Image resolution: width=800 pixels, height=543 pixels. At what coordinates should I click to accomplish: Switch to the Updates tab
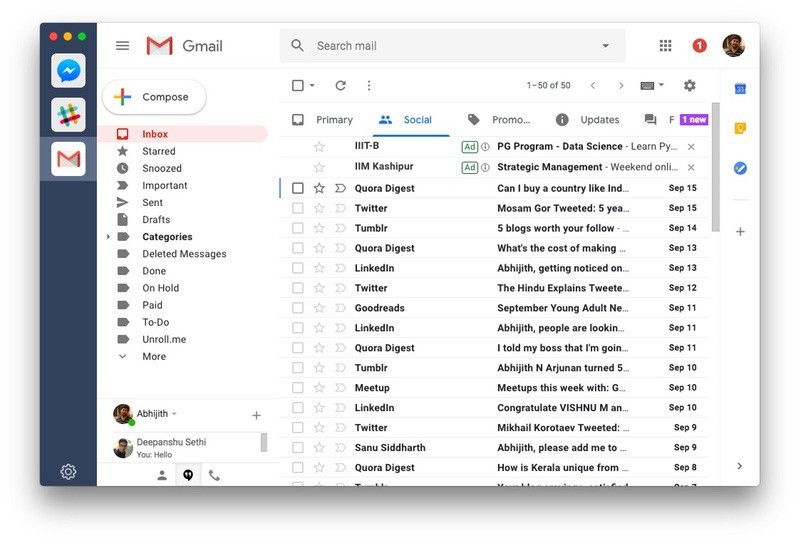pos(588,120)
